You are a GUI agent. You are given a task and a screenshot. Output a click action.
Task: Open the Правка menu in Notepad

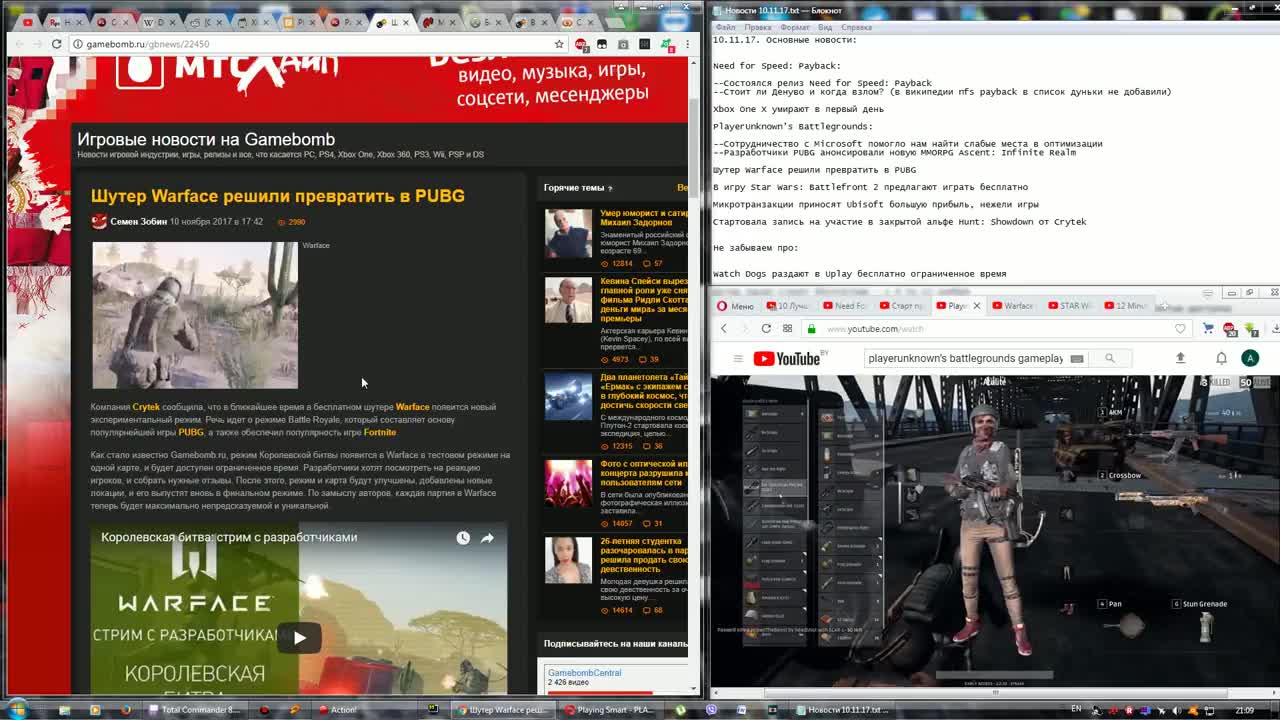pyautogui.click(x=757, y=27)
